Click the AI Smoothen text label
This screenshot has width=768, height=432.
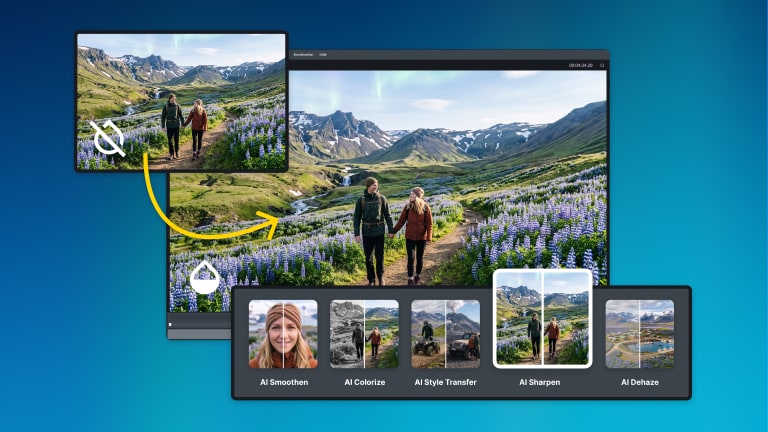(x=284, y=382)
